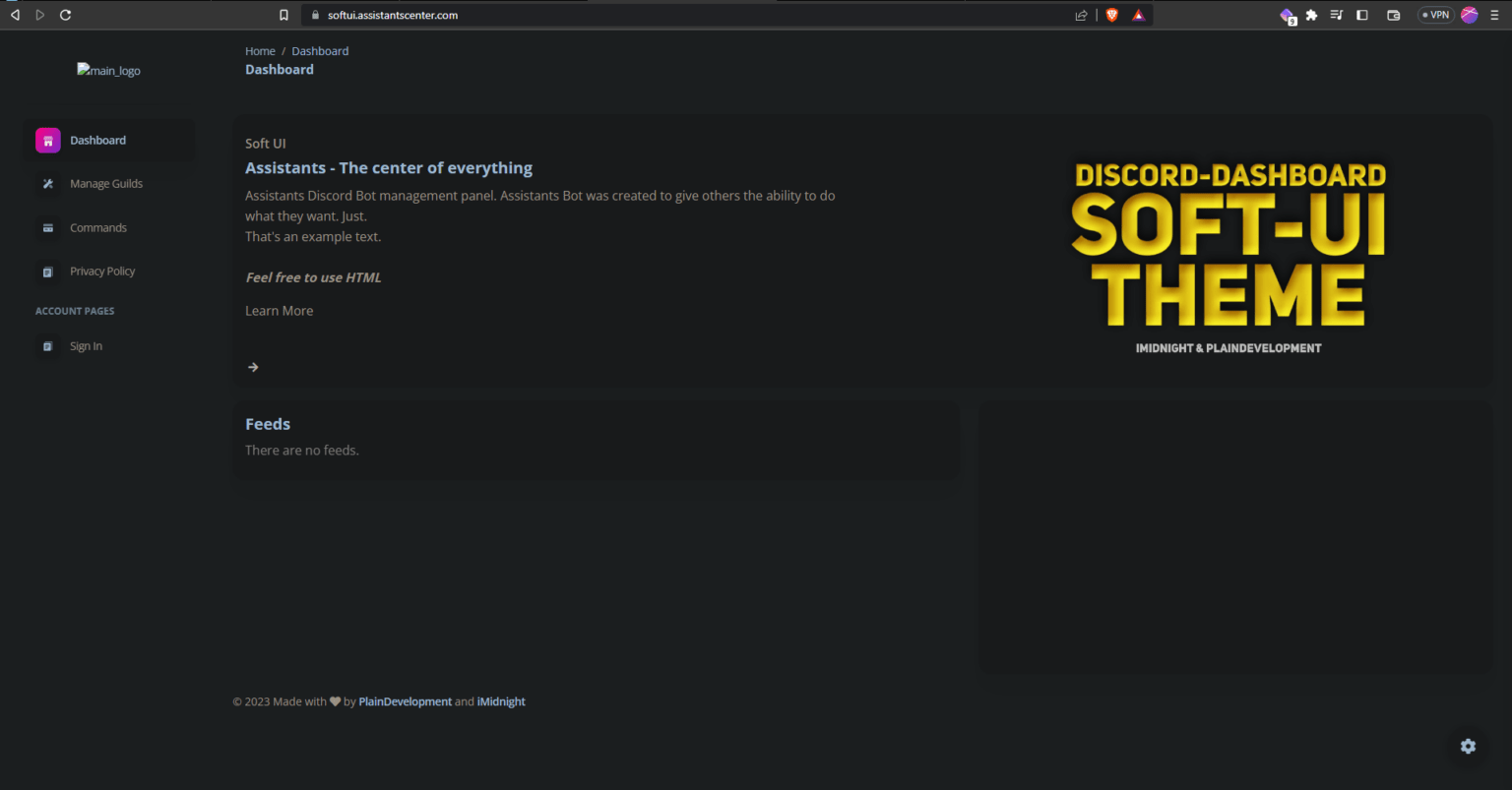Open the PlainDevelopment footer link
The height and width of the screenshot is (790, 1512).
tap(405, 700)
